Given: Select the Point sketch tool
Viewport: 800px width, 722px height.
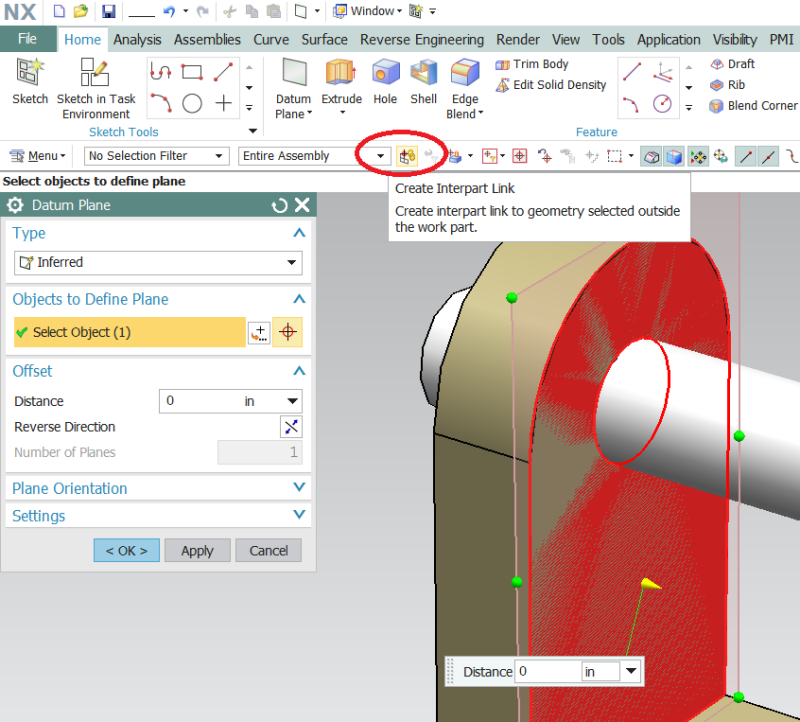Looking at the screenshot, I should click(223, 104).
